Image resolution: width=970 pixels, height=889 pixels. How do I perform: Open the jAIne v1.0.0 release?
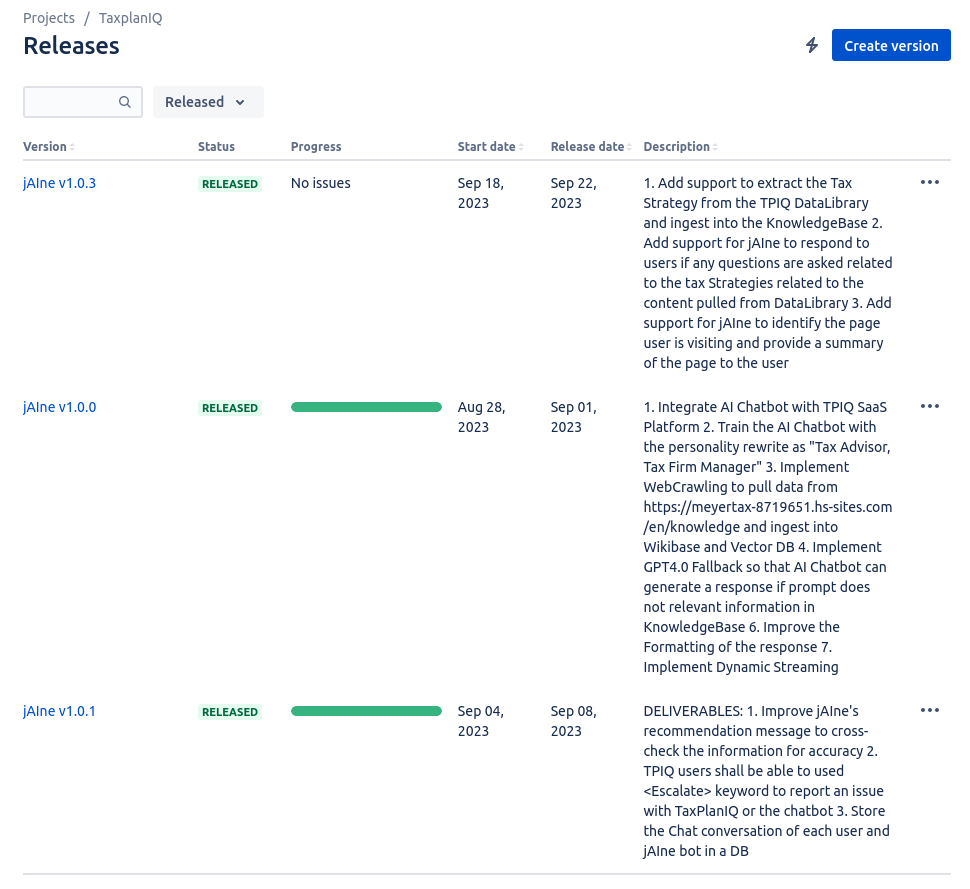pos(59,407)
